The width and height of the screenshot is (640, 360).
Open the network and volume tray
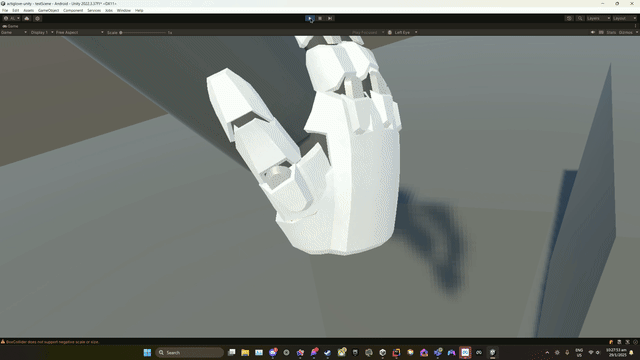coord(594,352)
